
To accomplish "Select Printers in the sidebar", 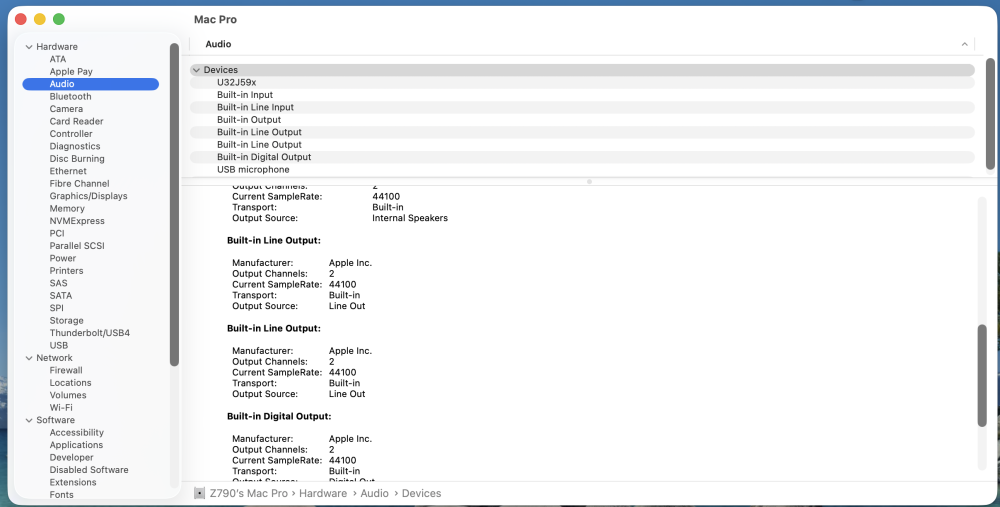I will (67, 270).
